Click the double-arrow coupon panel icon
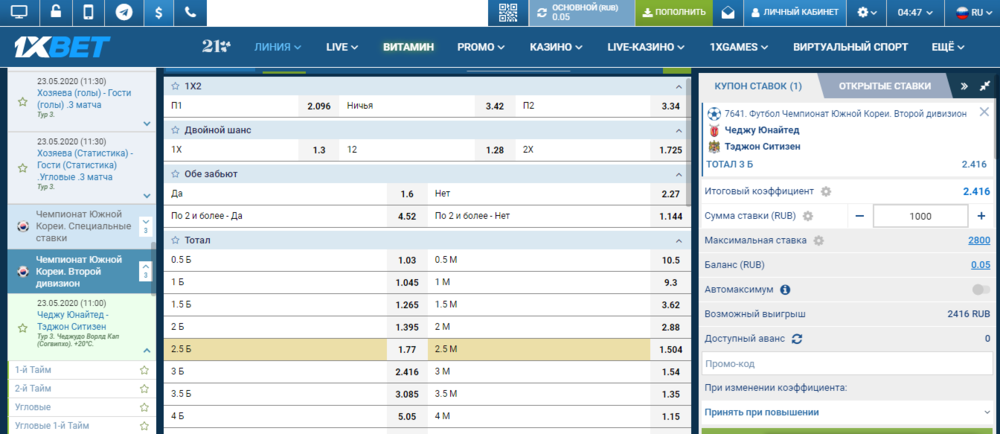This screenshot has width=1000, height=434. [964, 86]
